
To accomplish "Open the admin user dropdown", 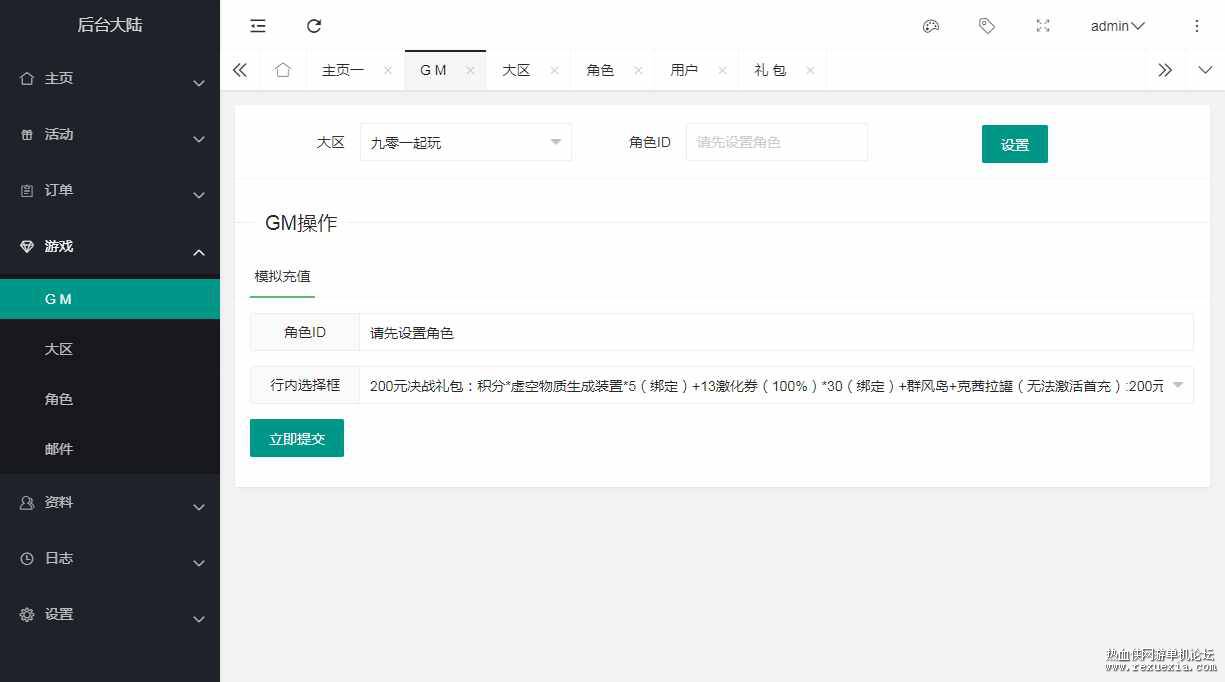I will tap(1118, 26).
